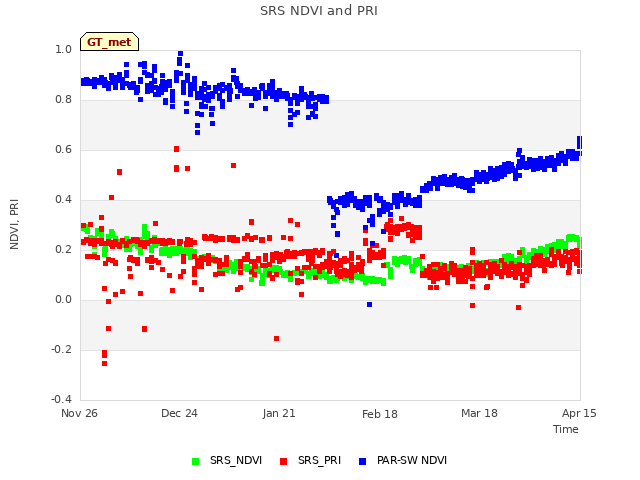Toggle the SRS_PRI legend label
The height and width of the screenshot is (480, 640).
point(319,460)
